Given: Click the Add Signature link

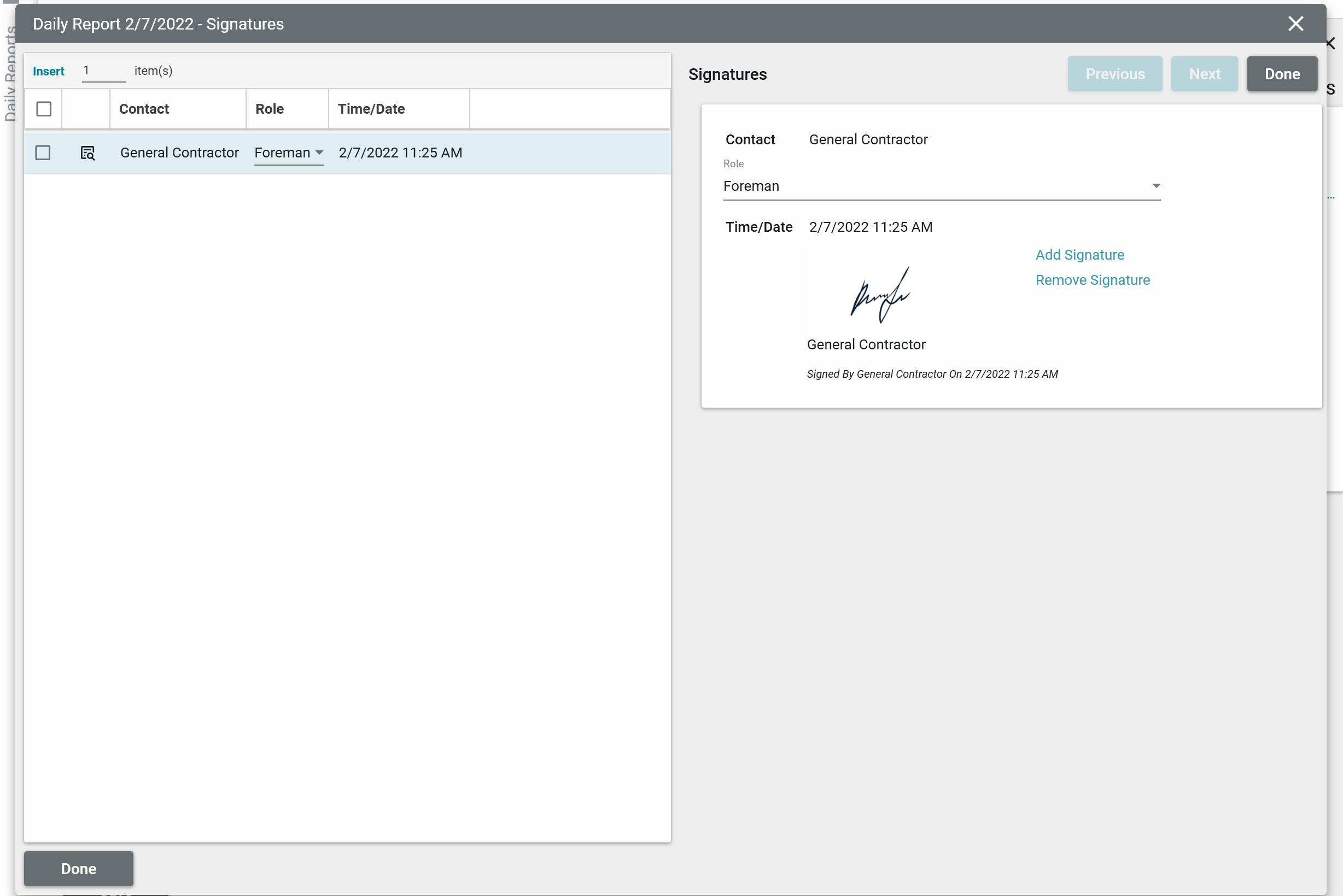Looking at the screenshot, I should pos(1079,255).
